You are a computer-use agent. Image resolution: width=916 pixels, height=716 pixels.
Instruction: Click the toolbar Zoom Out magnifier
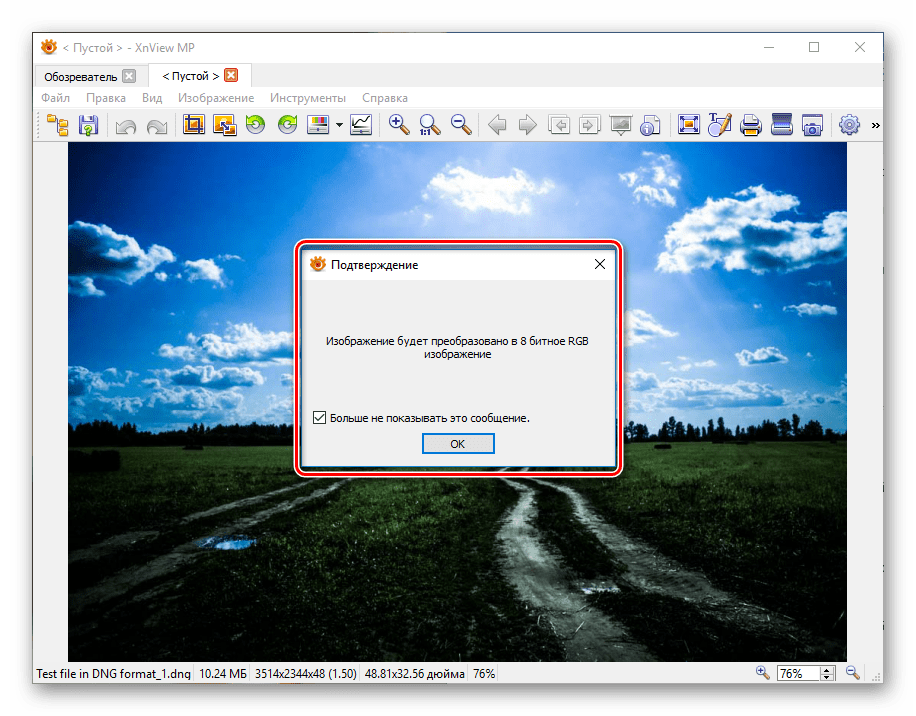click(461, 124)
